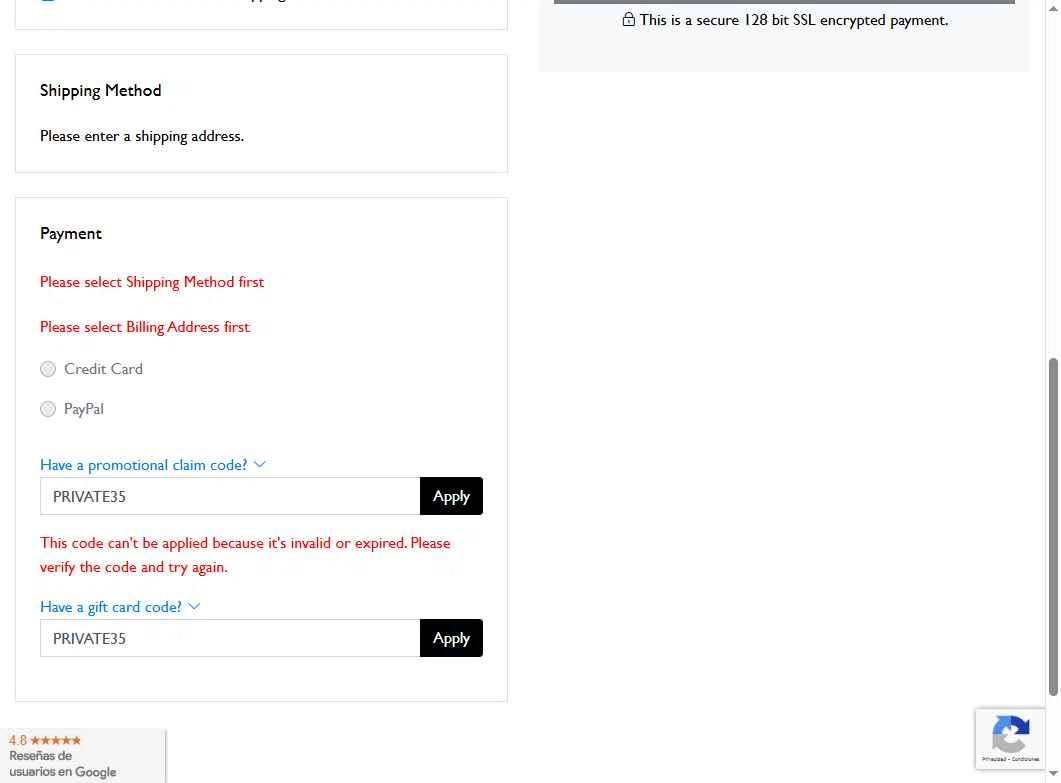This screenshot has width=1061, height=783.
Task: Focus the gift card code input field
Action: (x=230, y=638)
